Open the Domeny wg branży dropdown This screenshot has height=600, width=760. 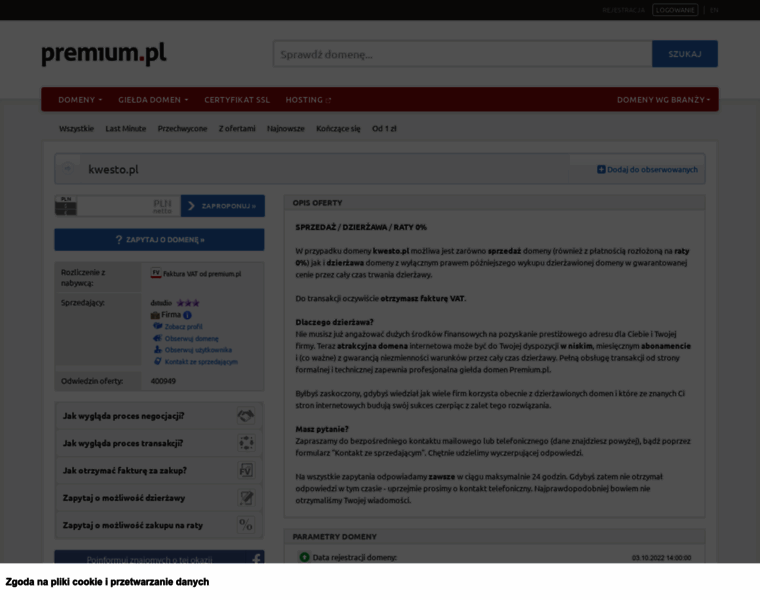click(x=663, y=100)
